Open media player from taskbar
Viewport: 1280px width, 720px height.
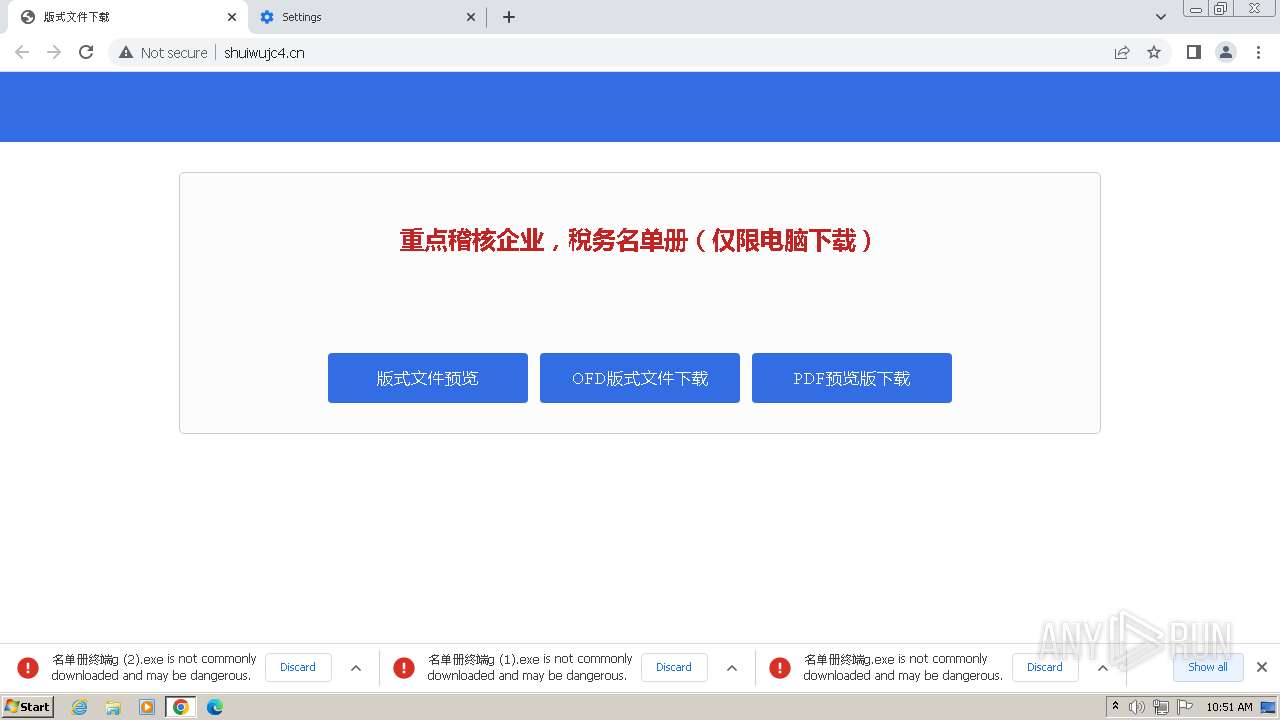pos(147,707)
